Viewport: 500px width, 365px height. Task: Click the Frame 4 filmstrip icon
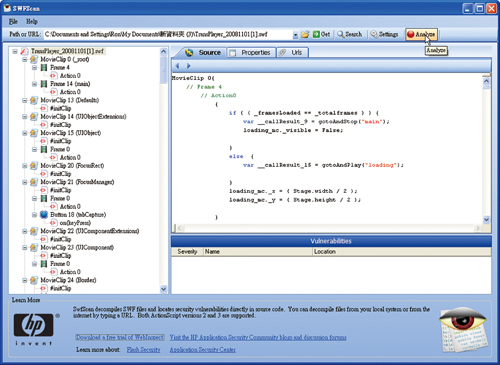pos(44,68)
